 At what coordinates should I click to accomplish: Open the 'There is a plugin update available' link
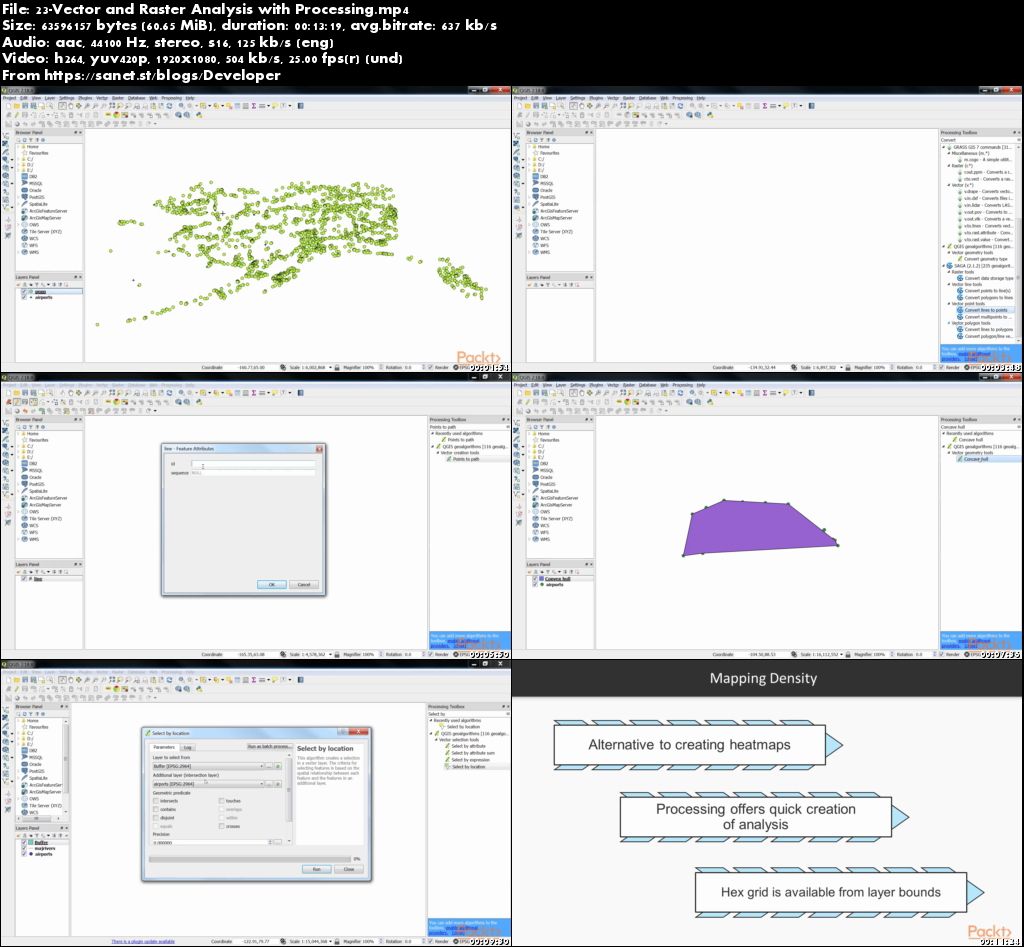(143, 942)
